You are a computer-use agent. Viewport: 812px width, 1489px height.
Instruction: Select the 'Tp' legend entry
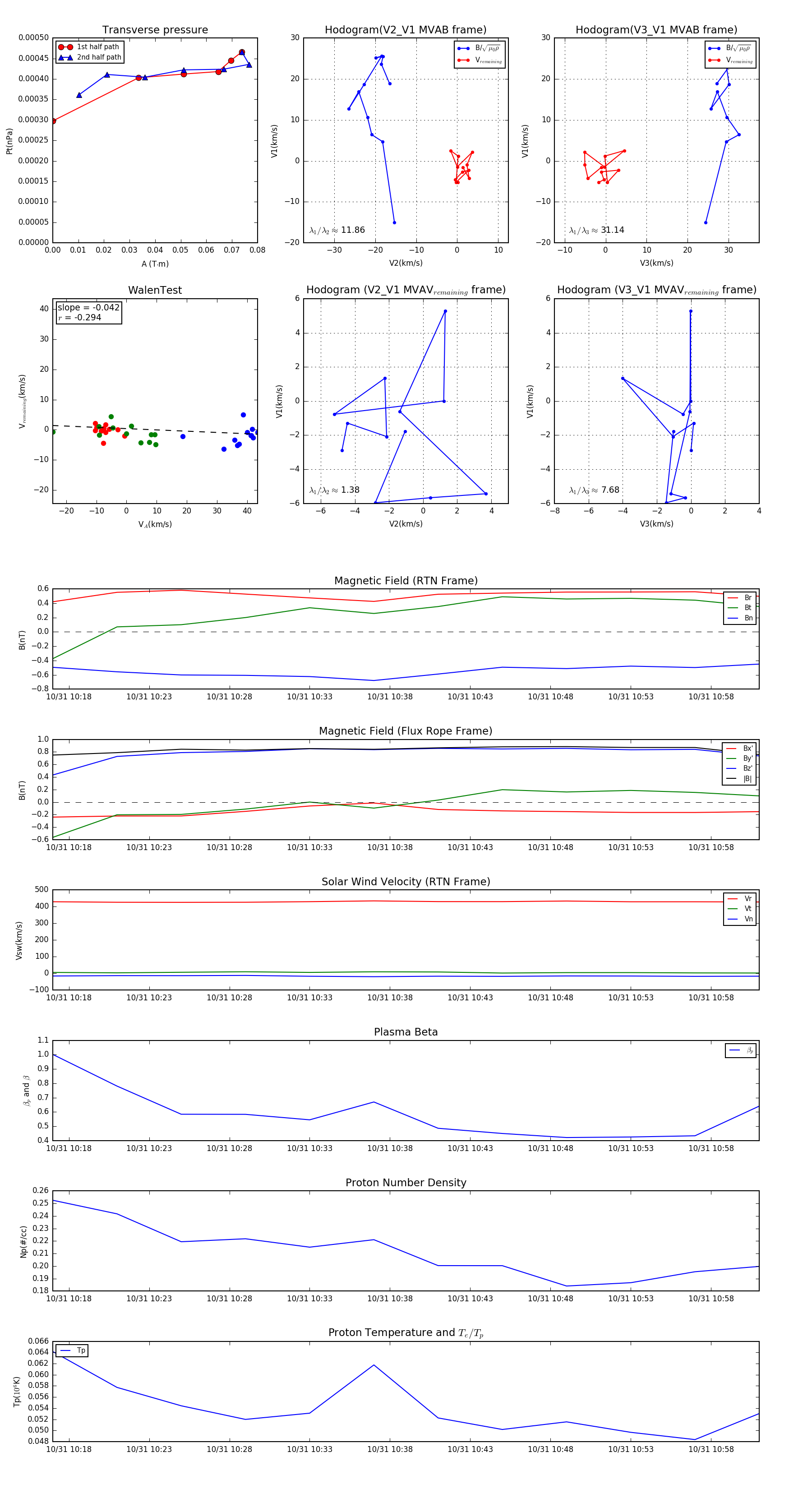point(73,1351)
